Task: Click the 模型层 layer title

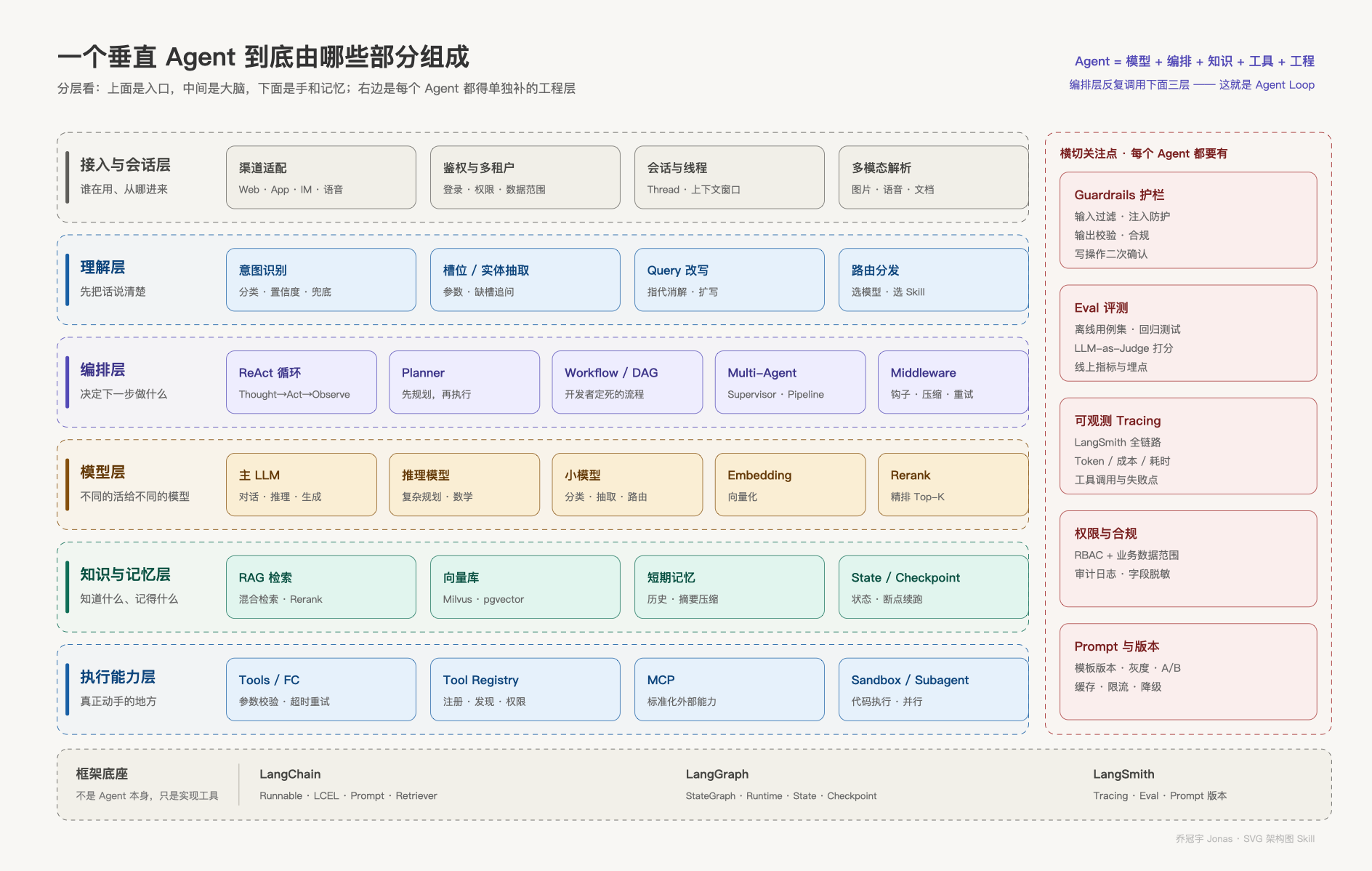Action: [x=102, y=473]
